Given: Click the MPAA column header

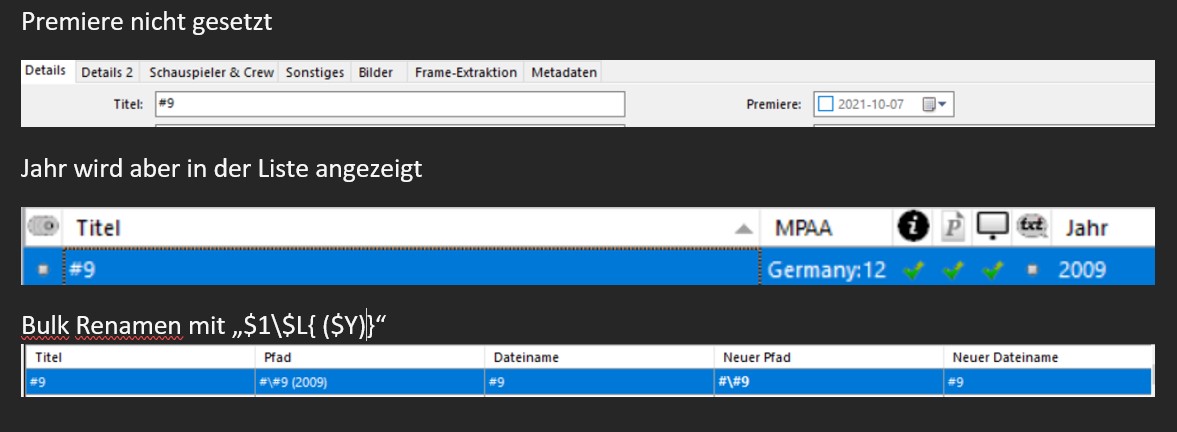Looking at the screenshot, I should (804, 227).
